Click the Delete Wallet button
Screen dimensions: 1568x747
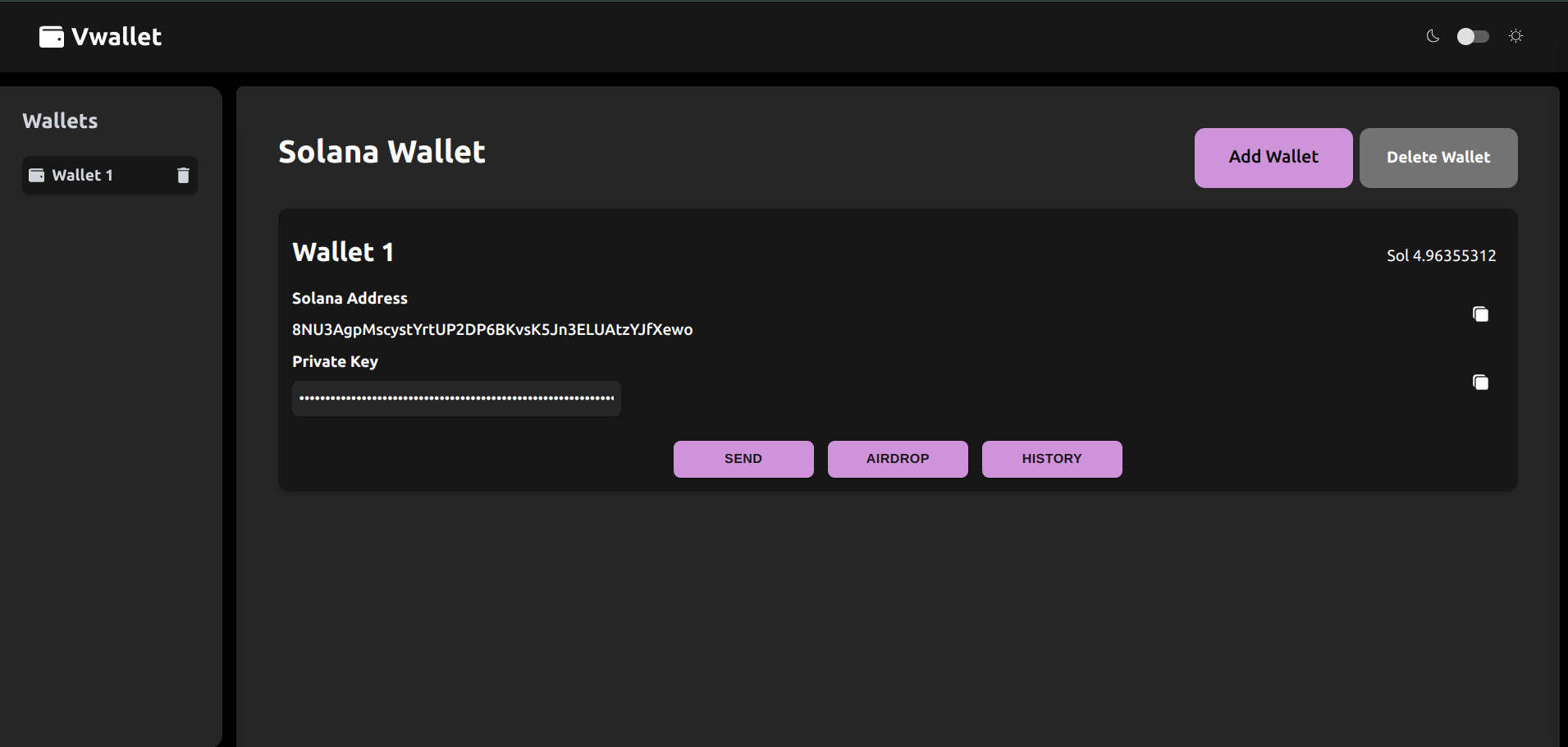[x=1438, y=158]
